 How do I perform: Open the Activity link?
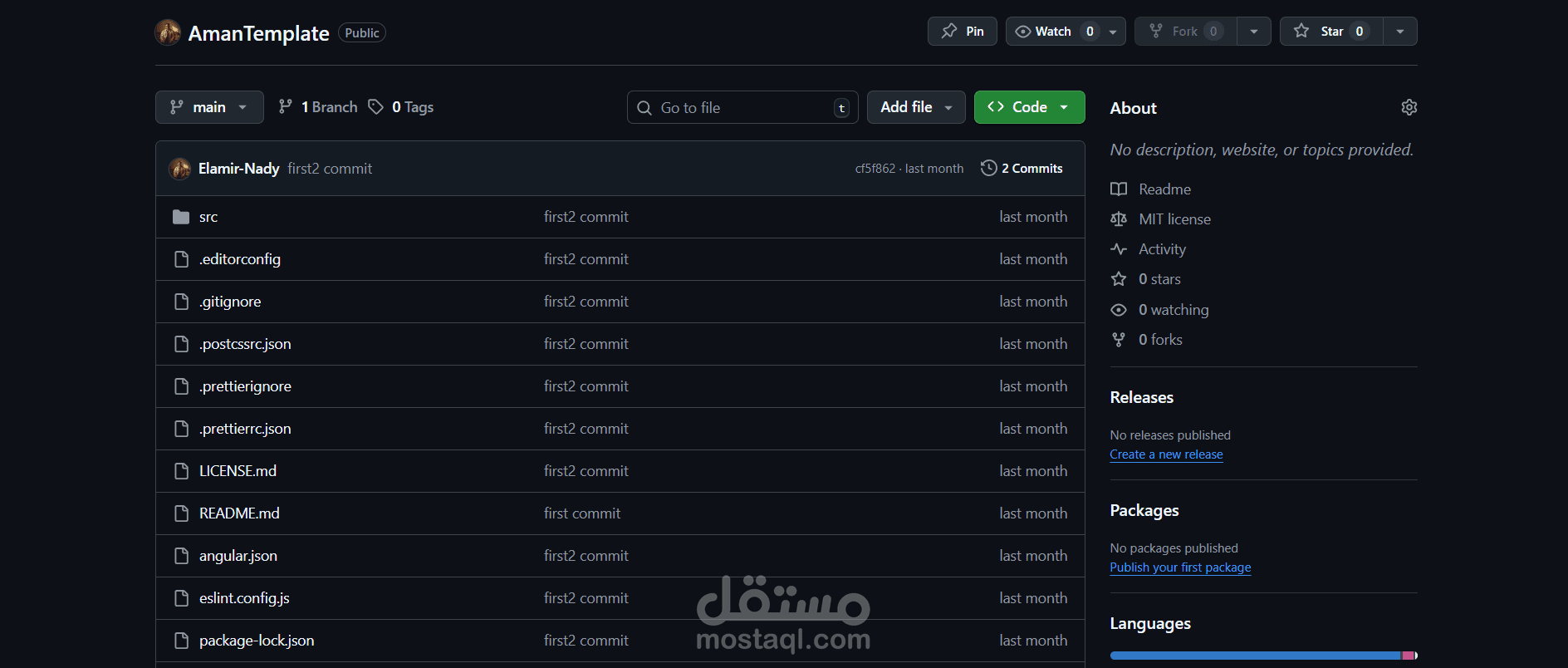point(1162,249)
